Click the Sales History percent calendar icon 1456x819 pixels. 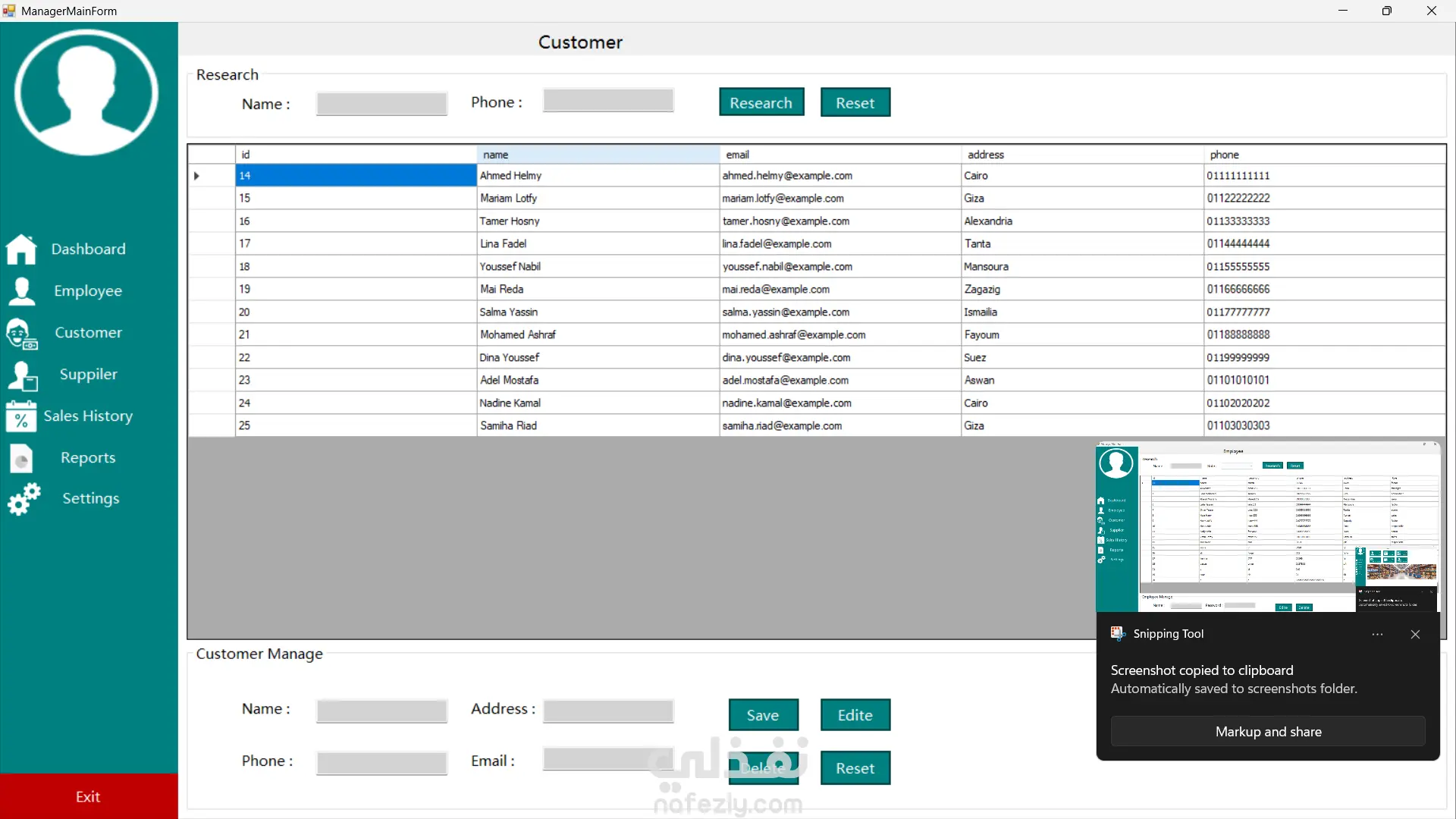pyautogui.click(x=20, y=416)
